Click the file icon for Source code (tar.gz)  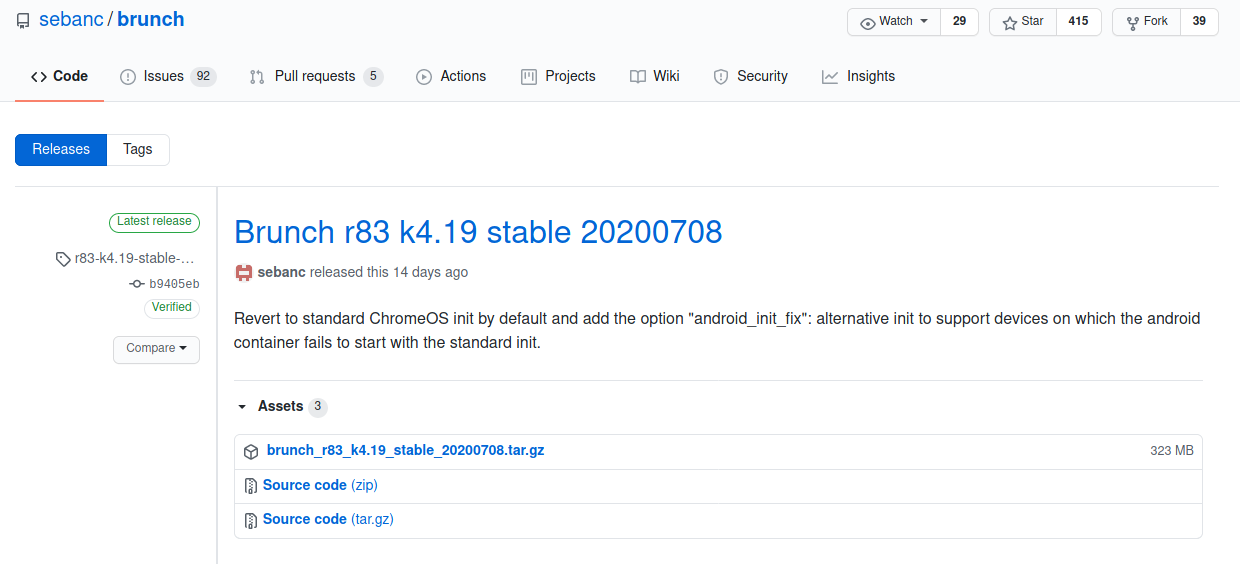pyautogui.click(x=251, y=520)
